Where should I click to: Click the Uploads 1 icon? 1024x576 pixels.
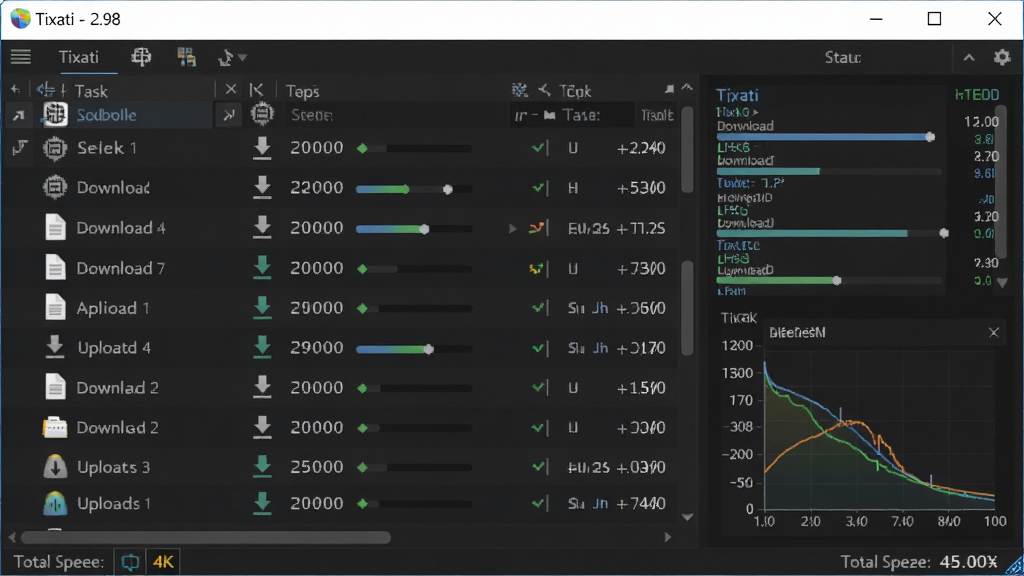pyautogui.click(x=55, y=503)
